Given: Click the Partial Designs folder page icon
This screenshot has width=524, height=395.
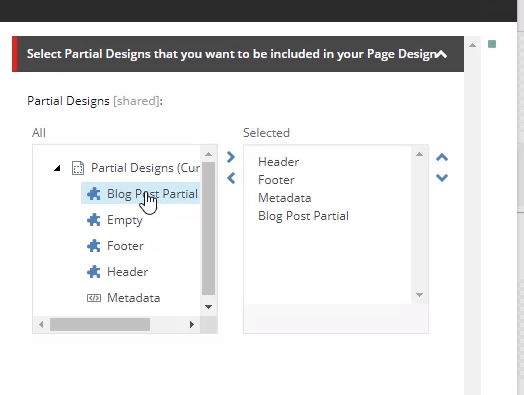Looking at the screenshot, I should tap(78, 168).
